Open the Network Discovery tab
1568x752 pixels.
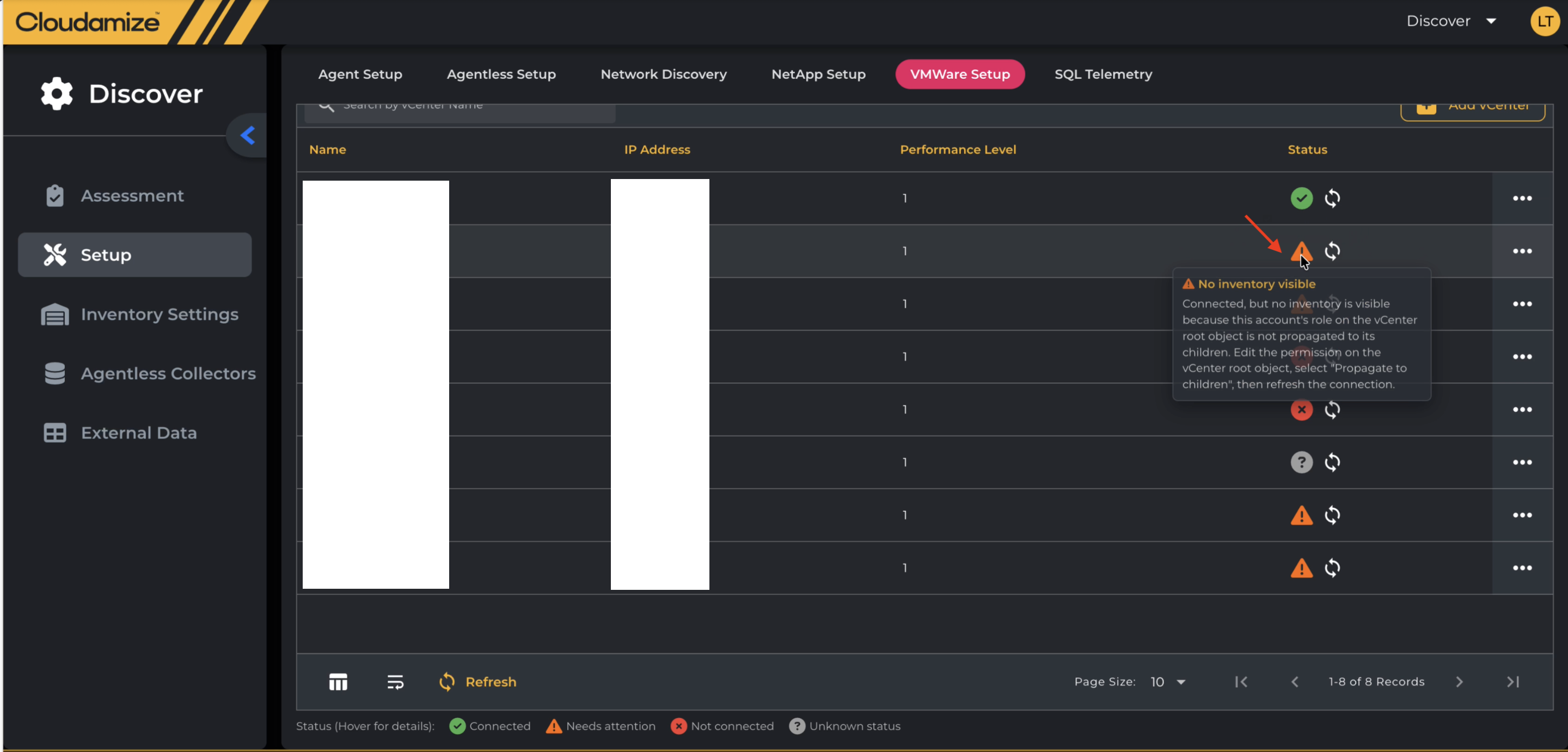pos(664,74)
